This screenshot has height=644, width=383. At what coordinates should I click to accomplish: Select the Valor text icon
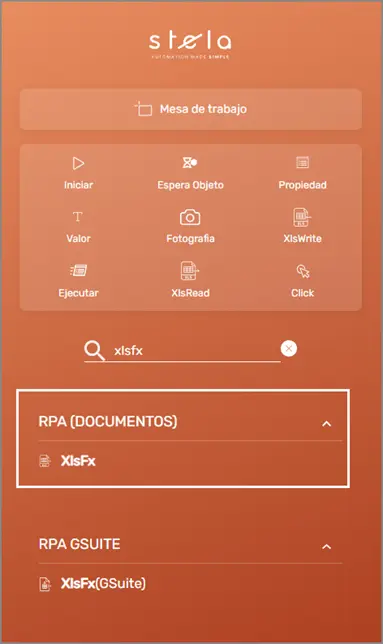[78, 216]
